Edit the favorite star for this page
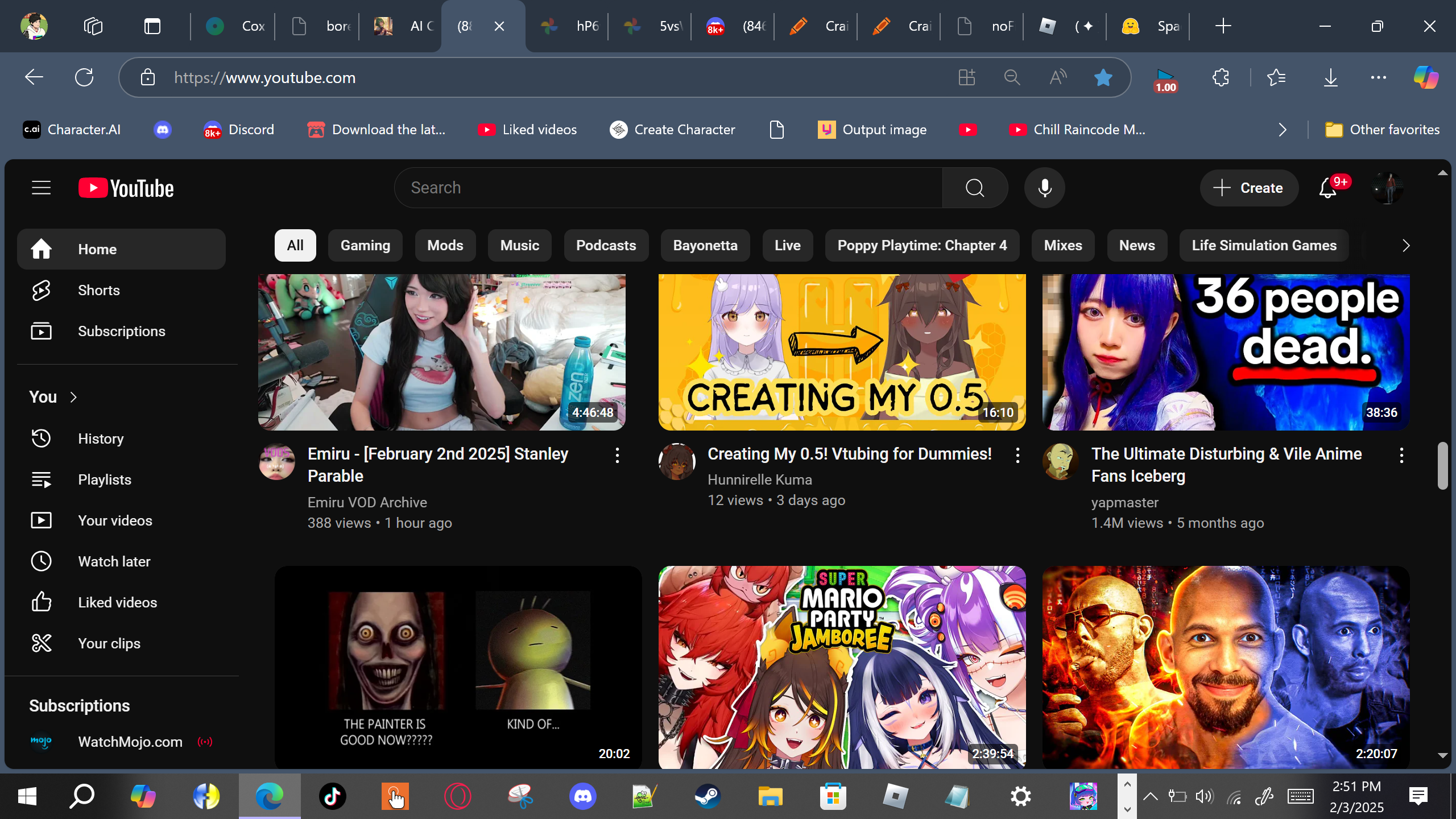Screen dimensions: 1456x819 coord(1103,77)
